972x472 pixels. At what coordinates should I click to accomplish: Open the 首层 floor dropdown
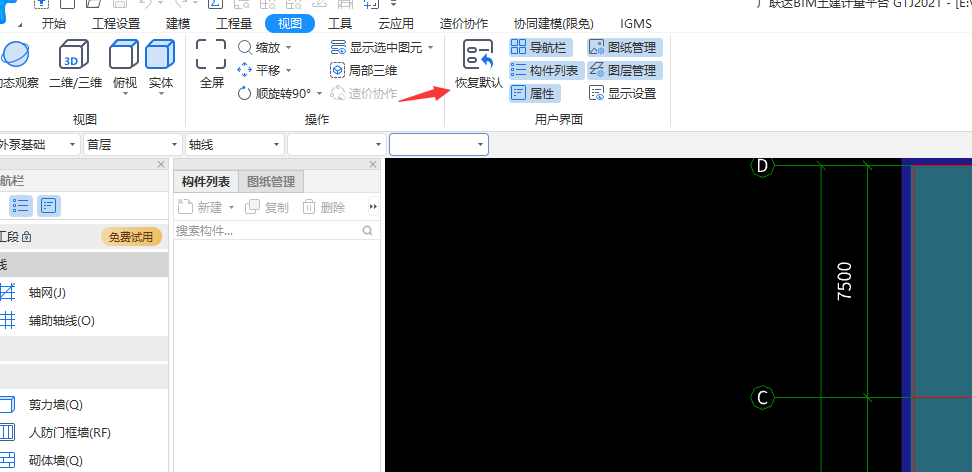pos(133,145)
